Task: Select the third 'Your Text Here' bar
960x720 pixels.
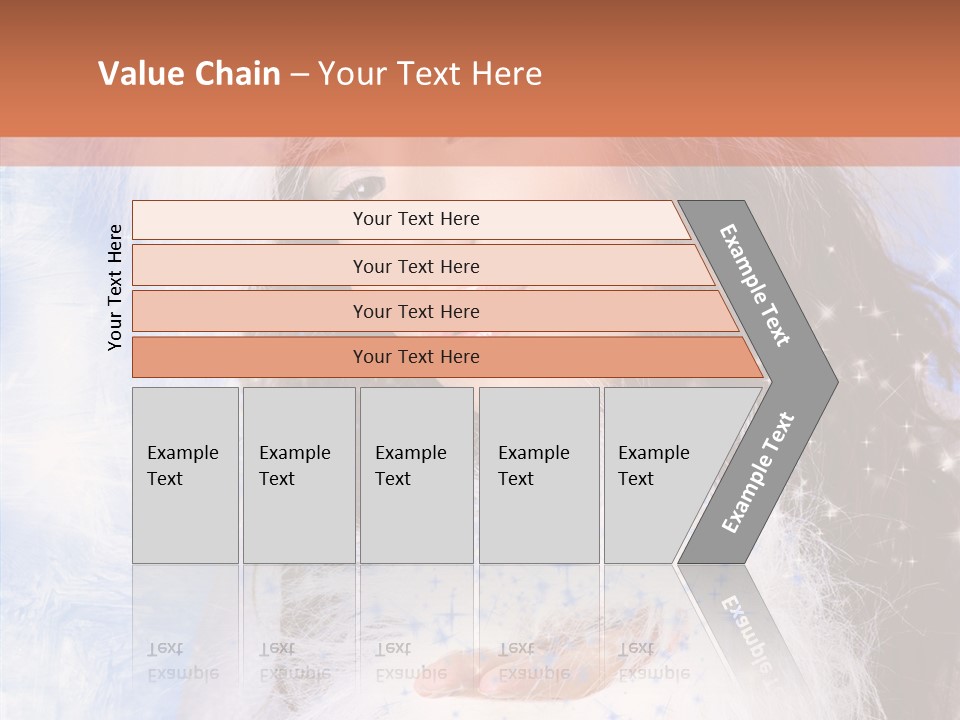Action: pos(415,311)
